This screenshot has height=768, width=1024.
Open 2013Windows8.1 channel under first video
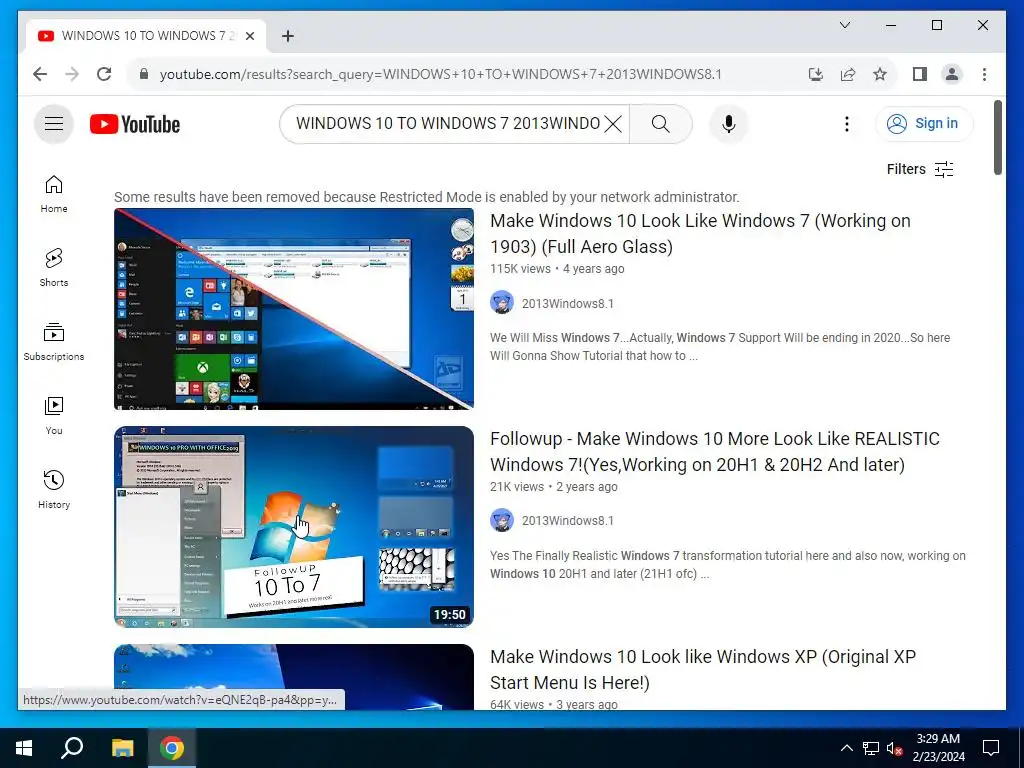[x=568, y=303]
